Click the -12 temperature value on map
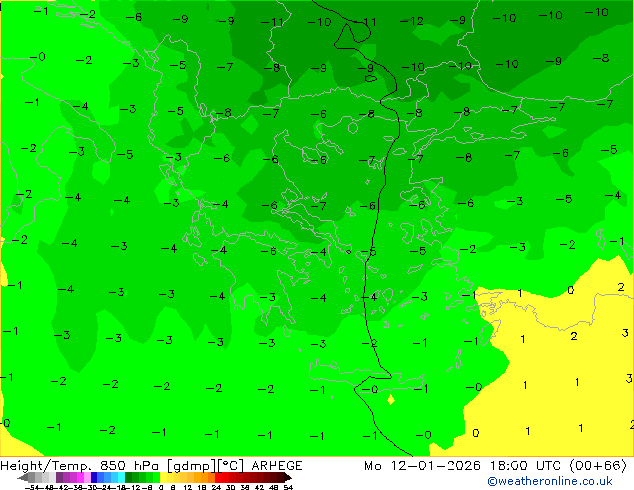 click(x=412, y=21)
